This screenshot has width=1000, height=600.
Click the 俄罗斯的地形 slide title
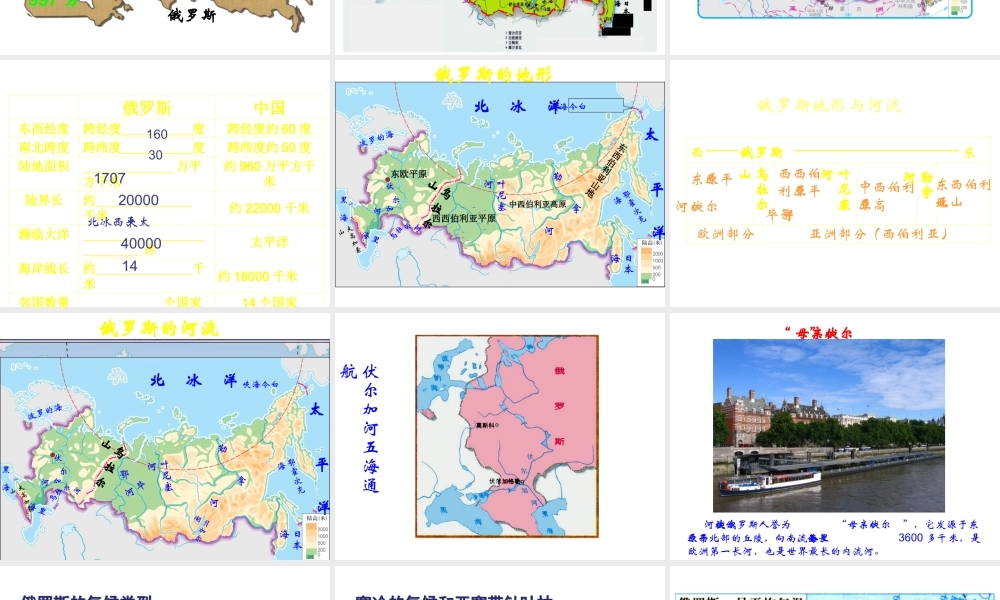493,75
